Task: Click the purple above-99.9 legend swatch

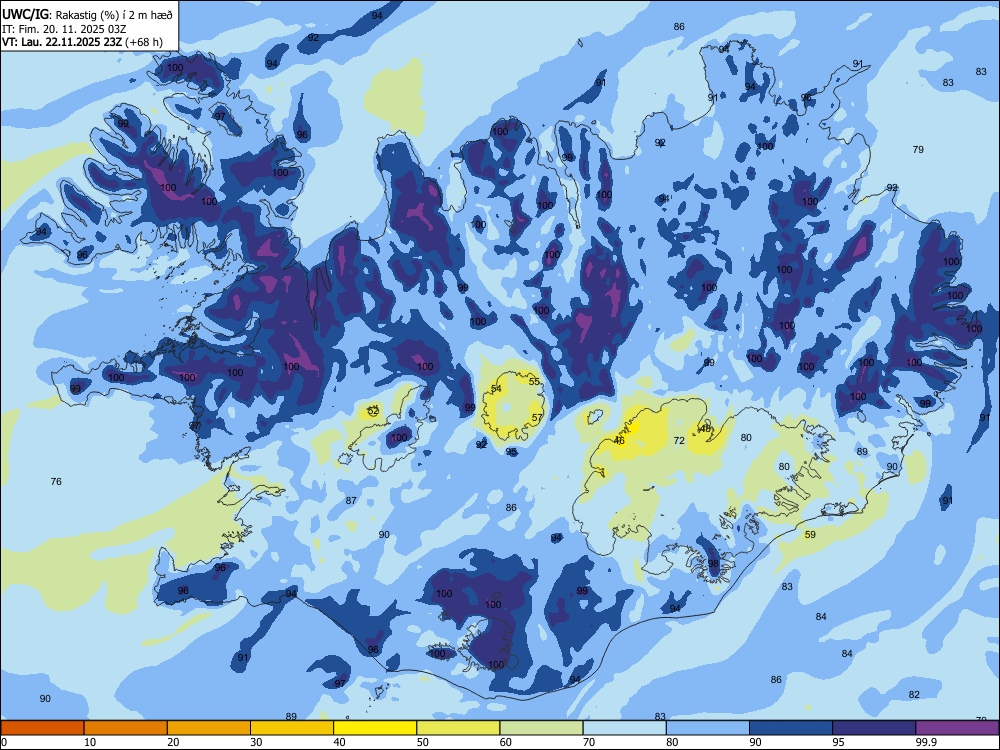Action: (x=957, y=728)
